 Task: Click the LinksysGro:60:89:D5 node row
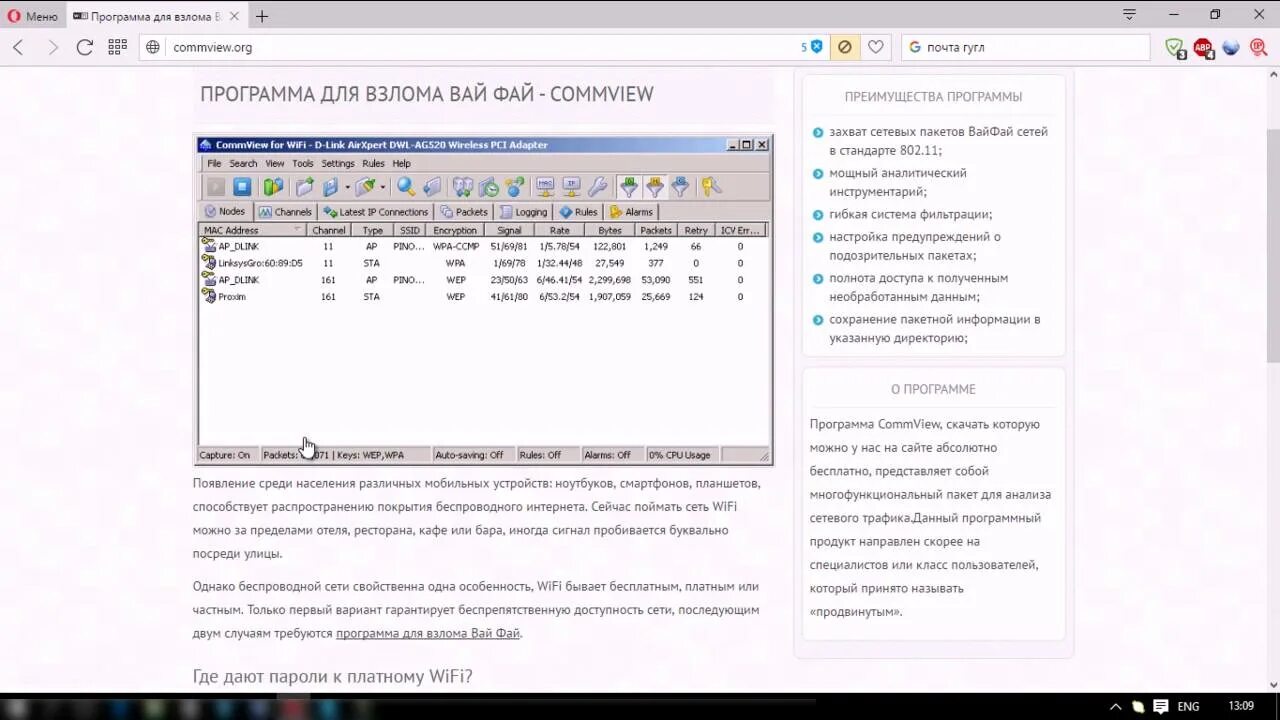(484, 263)
